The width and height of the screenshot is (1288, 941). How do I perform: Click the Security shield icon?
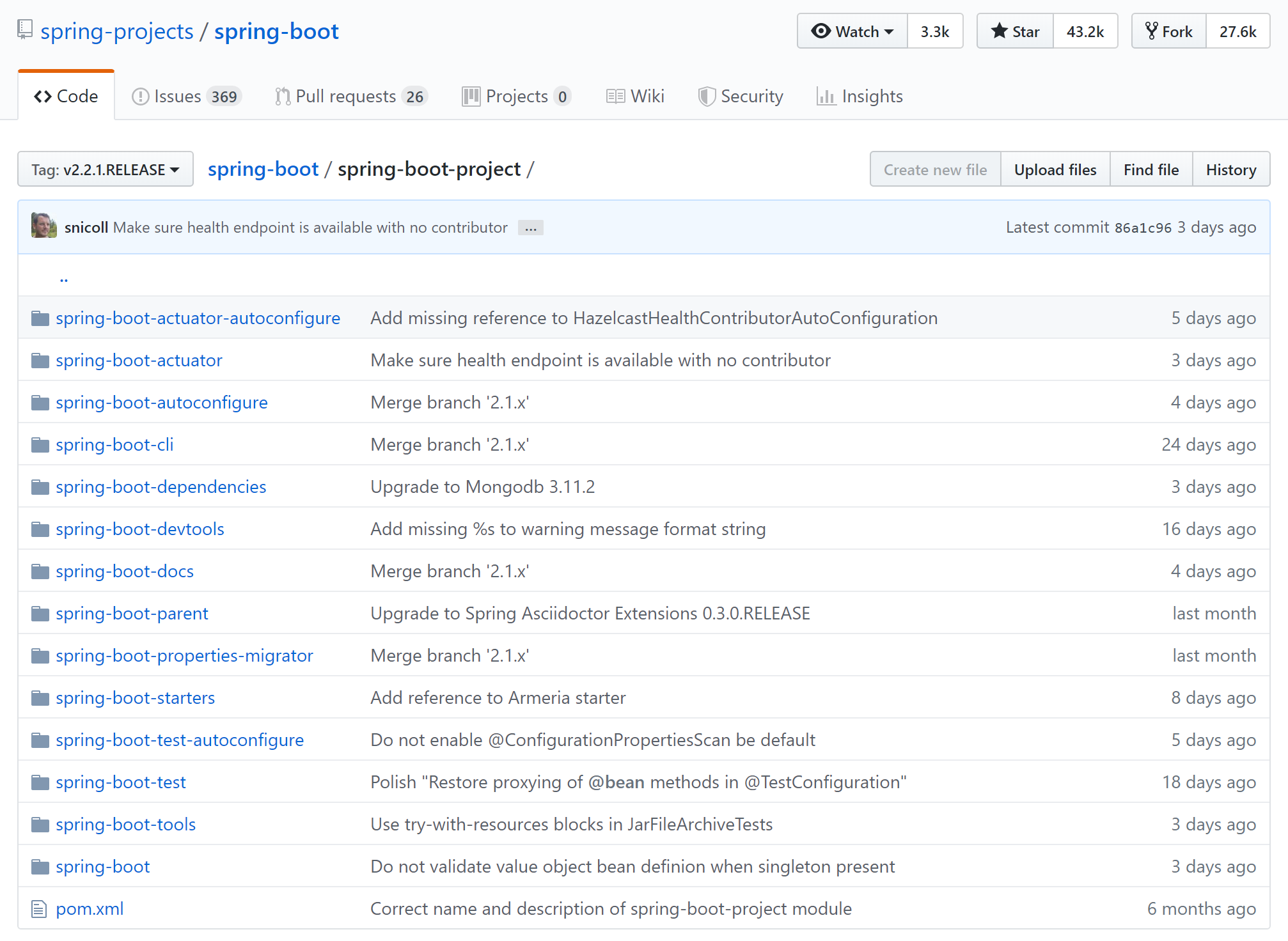coord(706,97)
